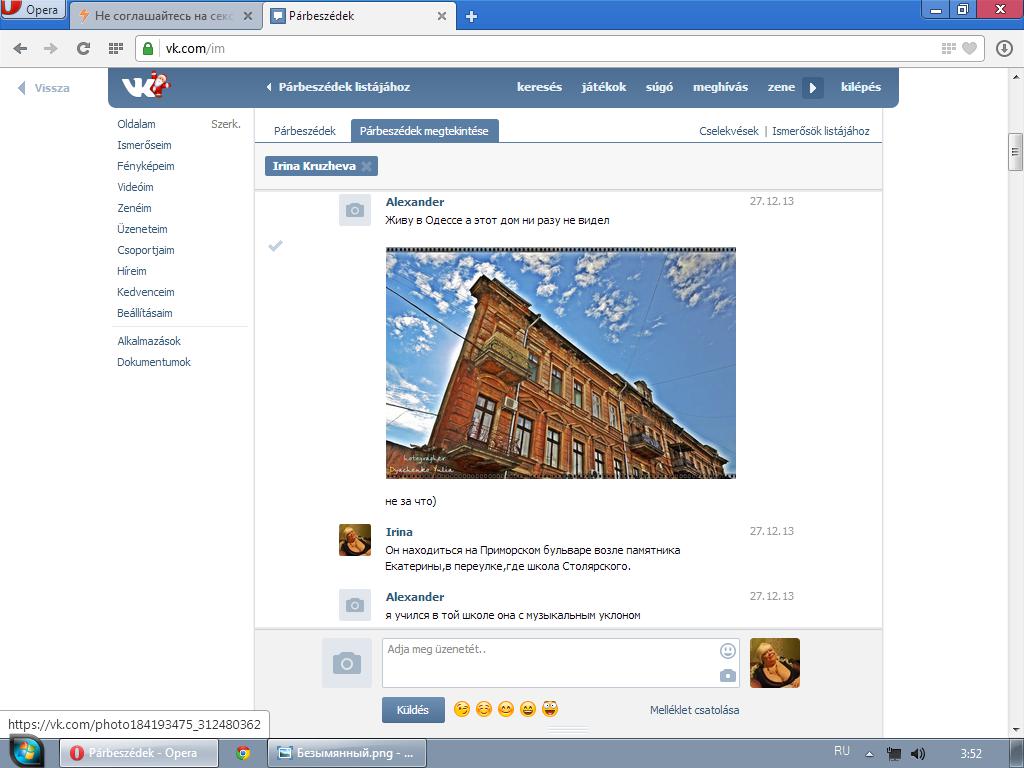Remove Irina Kruzheva tag with X

click(x=366, y=166)
